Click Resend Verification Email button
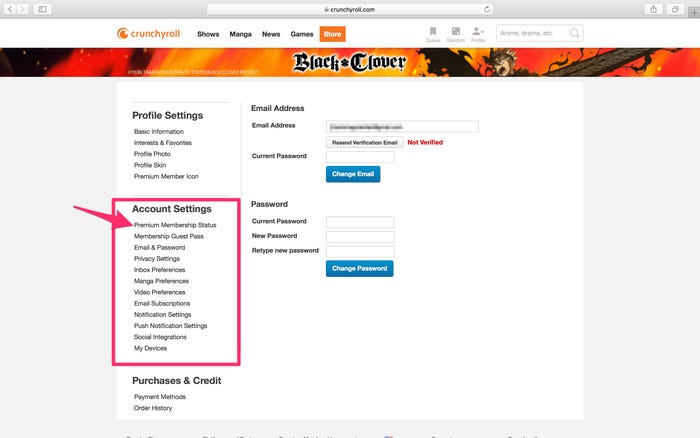The width and height of the screenshot is (700, 438). tap(364, 142)
